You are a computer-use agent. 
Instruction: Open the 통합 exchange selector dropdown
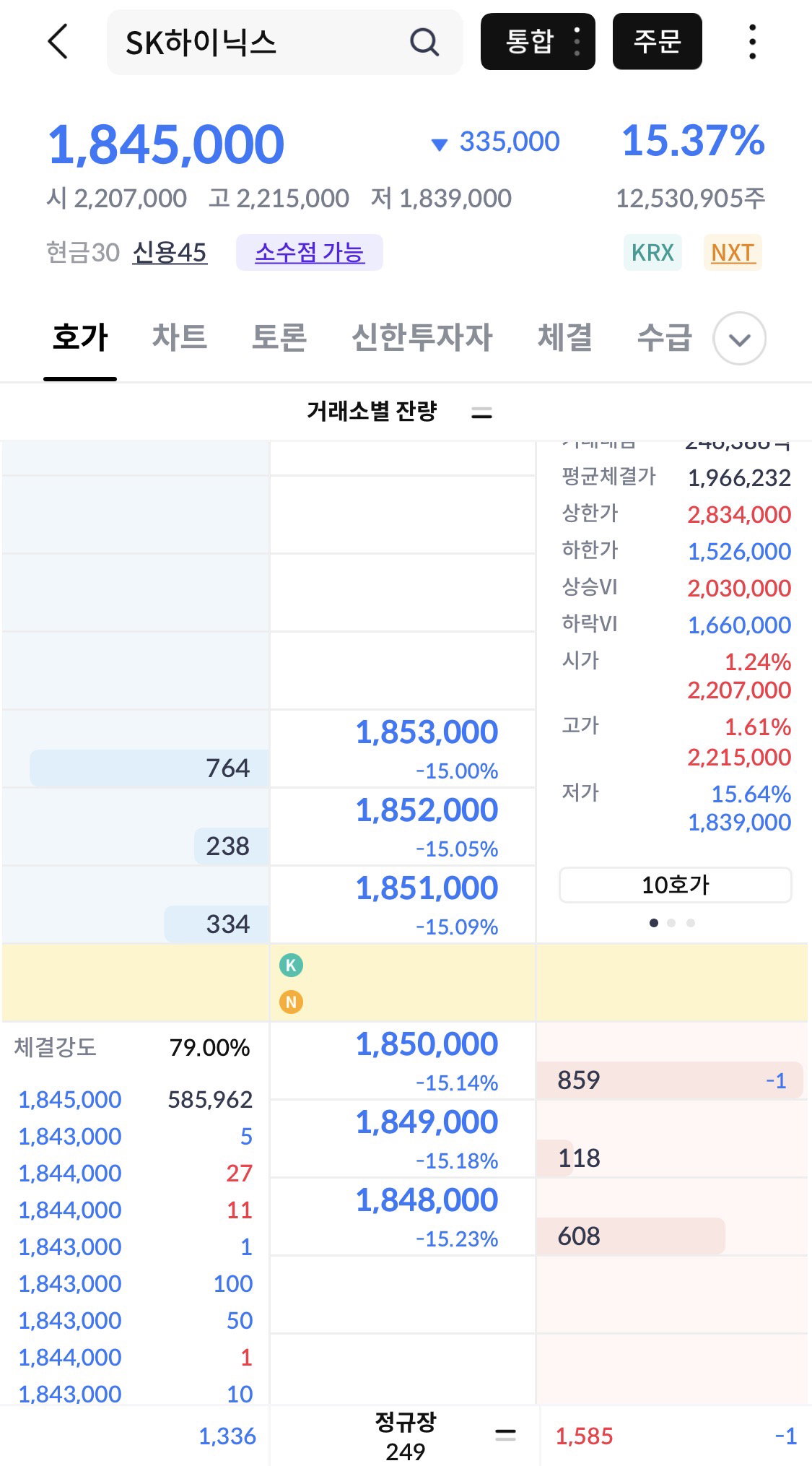pyautogui.click(x=538, y=41)
